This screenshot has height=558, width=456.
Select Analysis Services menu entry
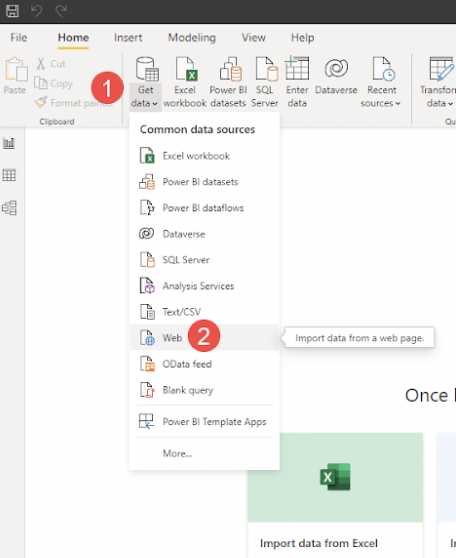204,286
